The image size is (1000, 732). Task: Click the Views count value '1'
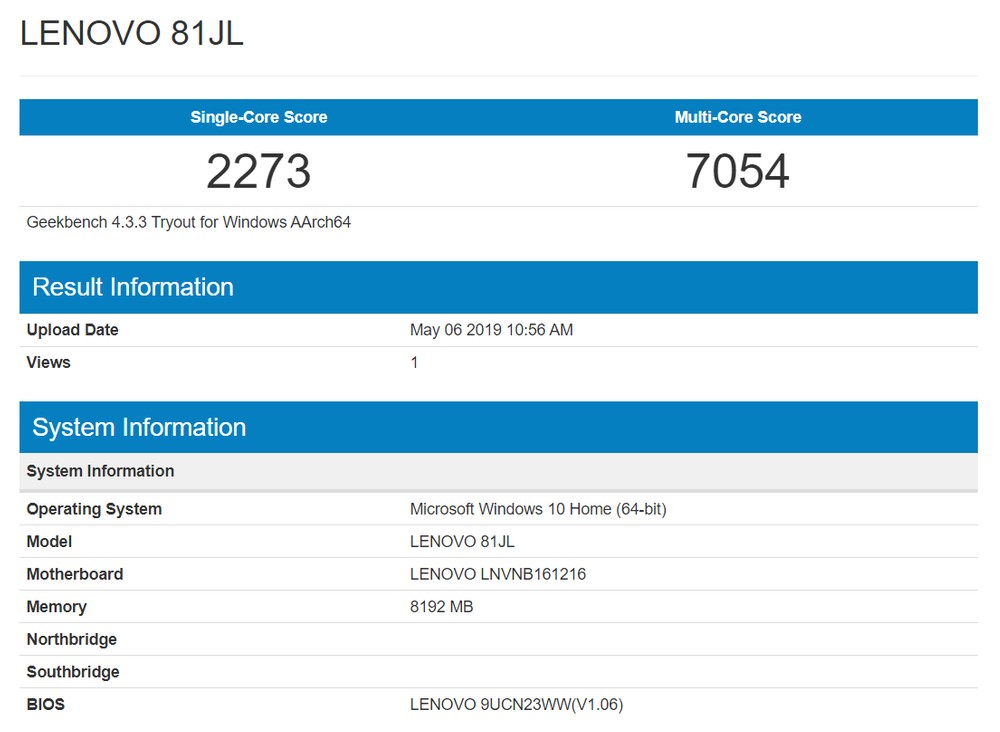click(x=415, y=362)
